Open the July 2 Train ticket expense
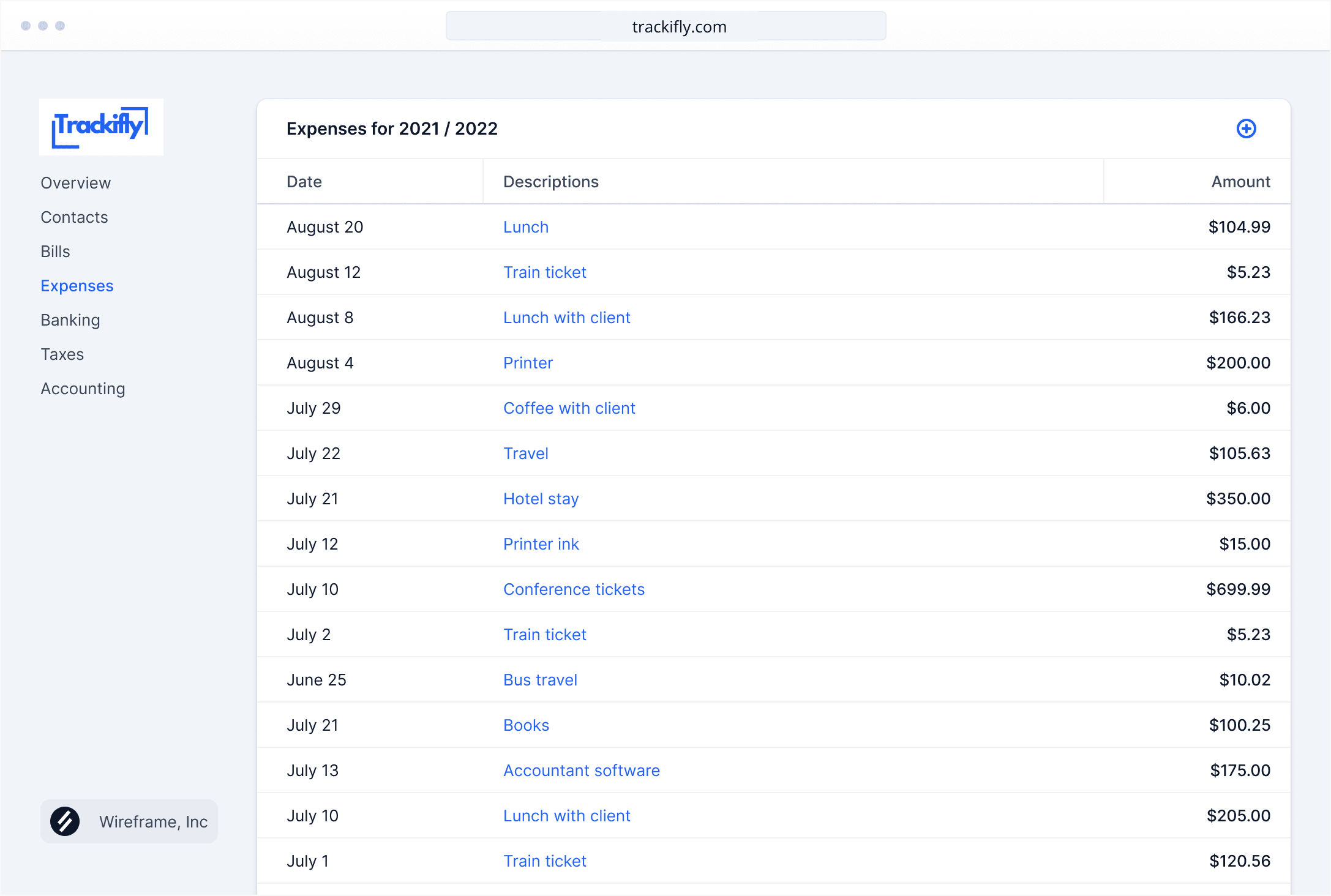This screenshot has width=1331, height=896. (545, 635)
